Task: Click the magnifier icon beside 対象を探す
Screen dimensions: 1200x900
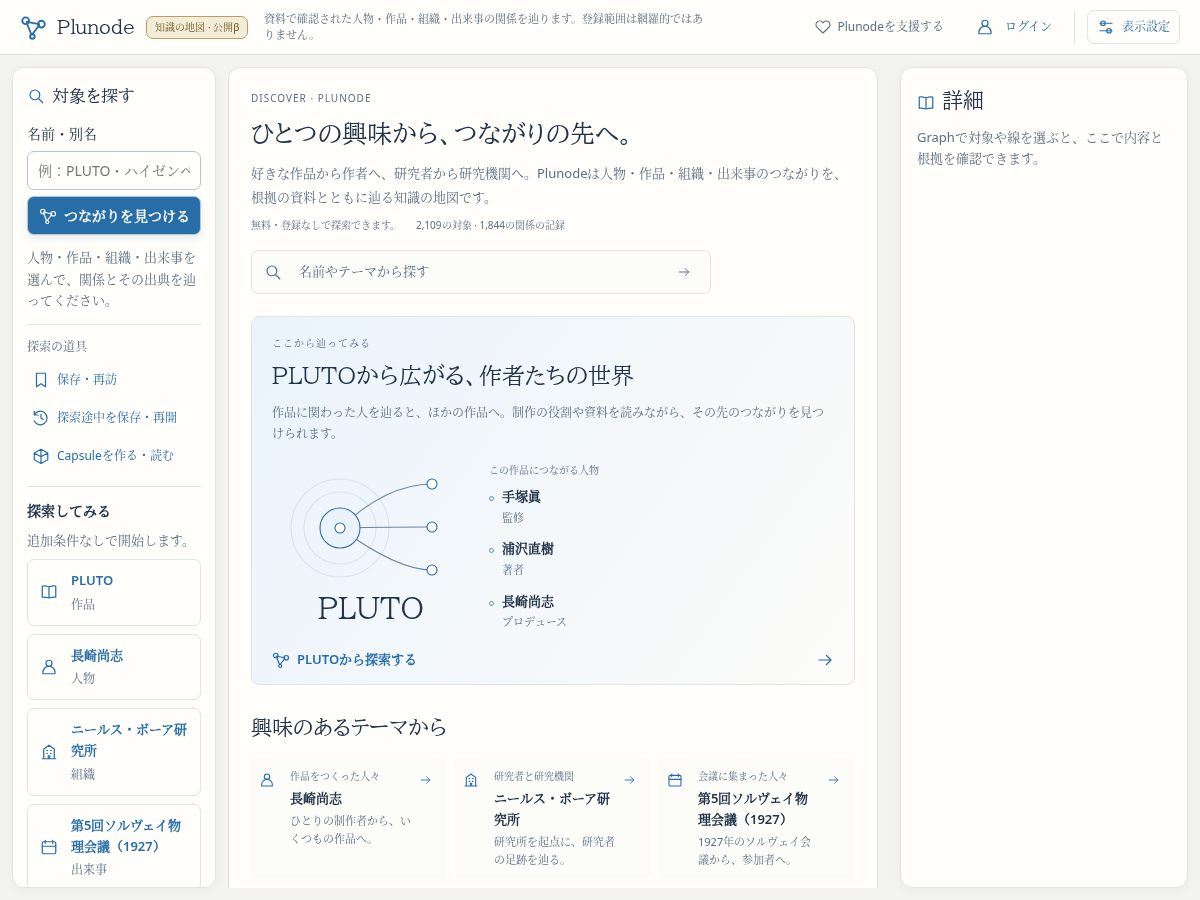Action: point(36,96)
